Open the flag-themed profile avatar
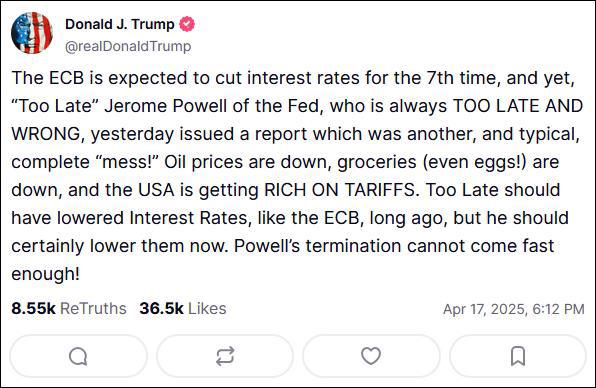Screen dimensions: 596x388 coord(32,33)
